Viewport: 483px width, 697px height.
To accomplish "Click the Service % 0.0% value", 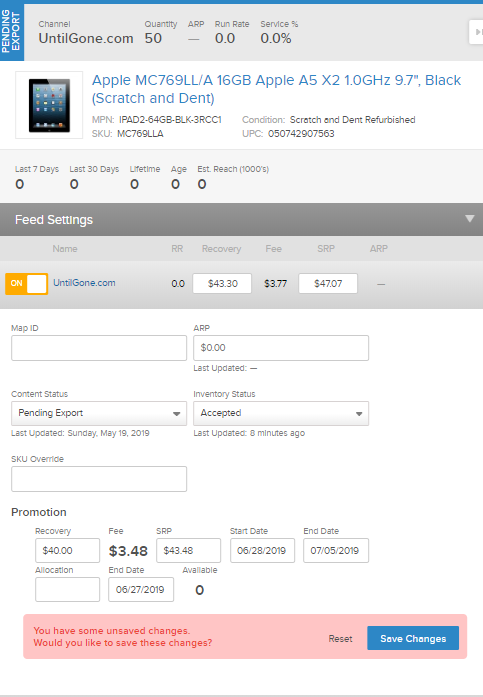I will pos(275,39).
